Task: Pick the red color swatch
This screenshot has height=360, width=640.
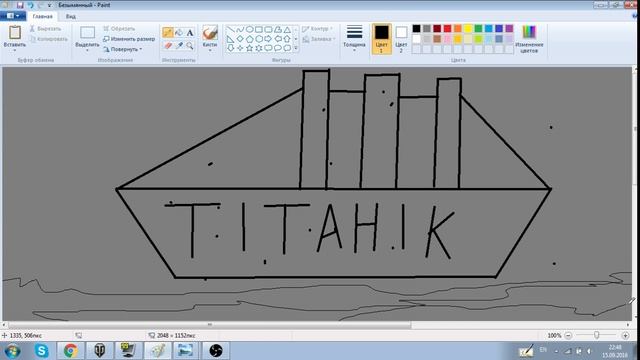Action: [x=447, y=29]
